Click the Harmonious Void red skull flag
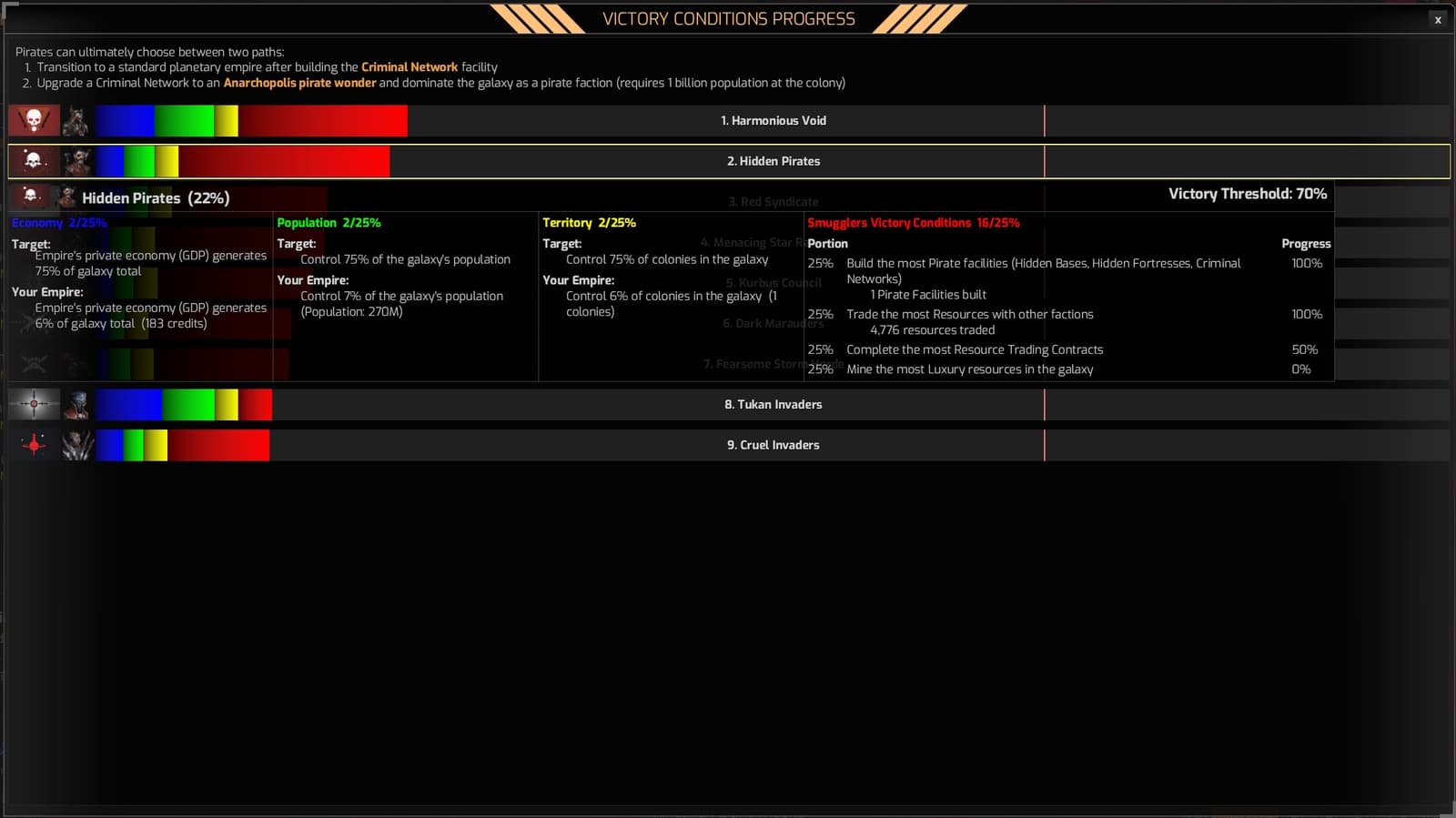Viewport: 1456px width, 818px height. tap(34, 121)
